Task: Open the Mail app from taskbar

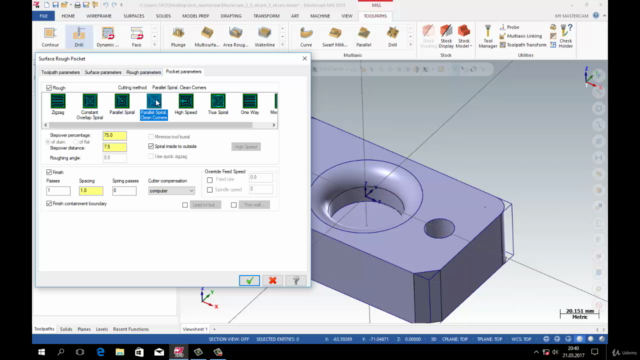Action: (x=159, y=352)
